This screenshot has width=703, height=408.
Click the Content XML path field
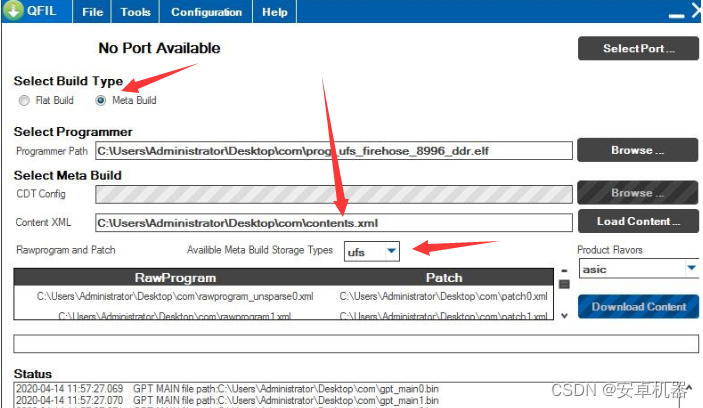click(334, 223)
